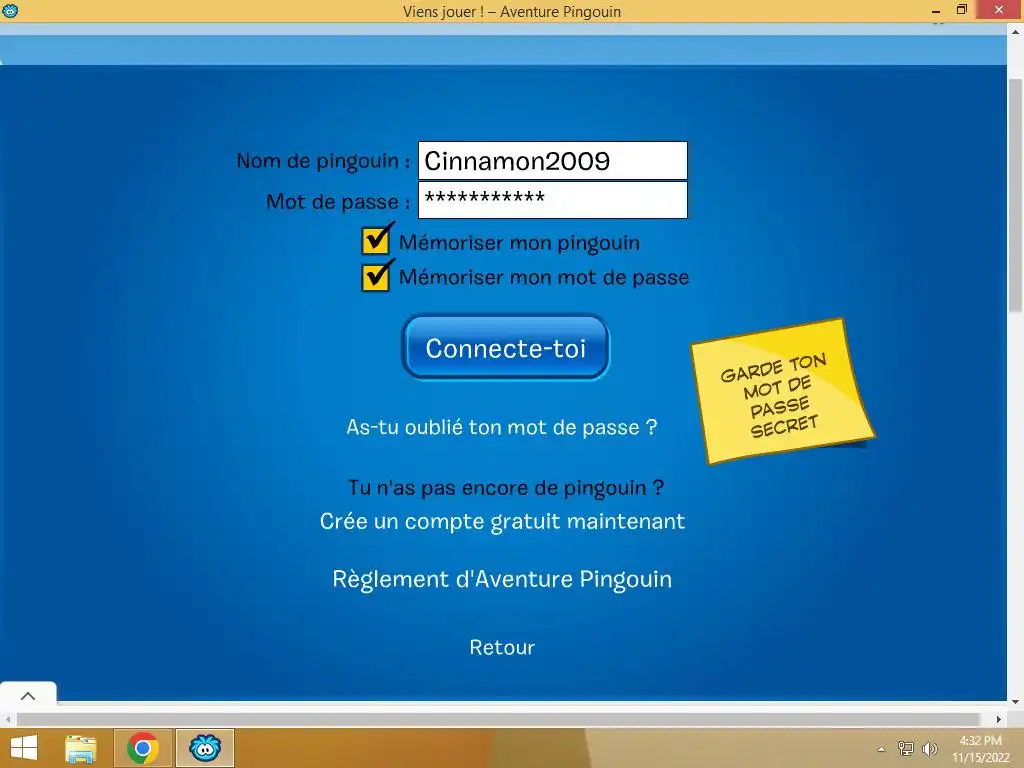Click the horizontal scrollbar track

pyautogui.click(x=498, y=719)
